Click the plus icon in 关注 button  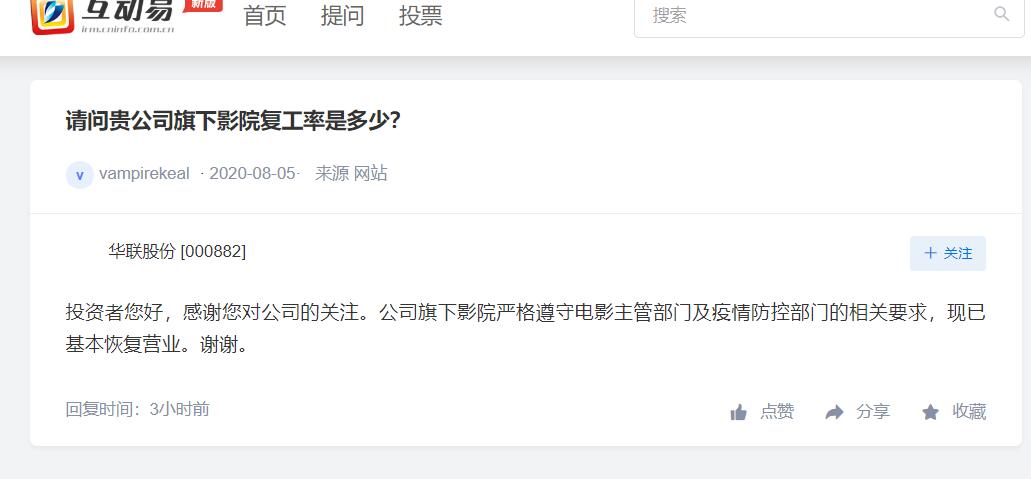tap(930, 253)
